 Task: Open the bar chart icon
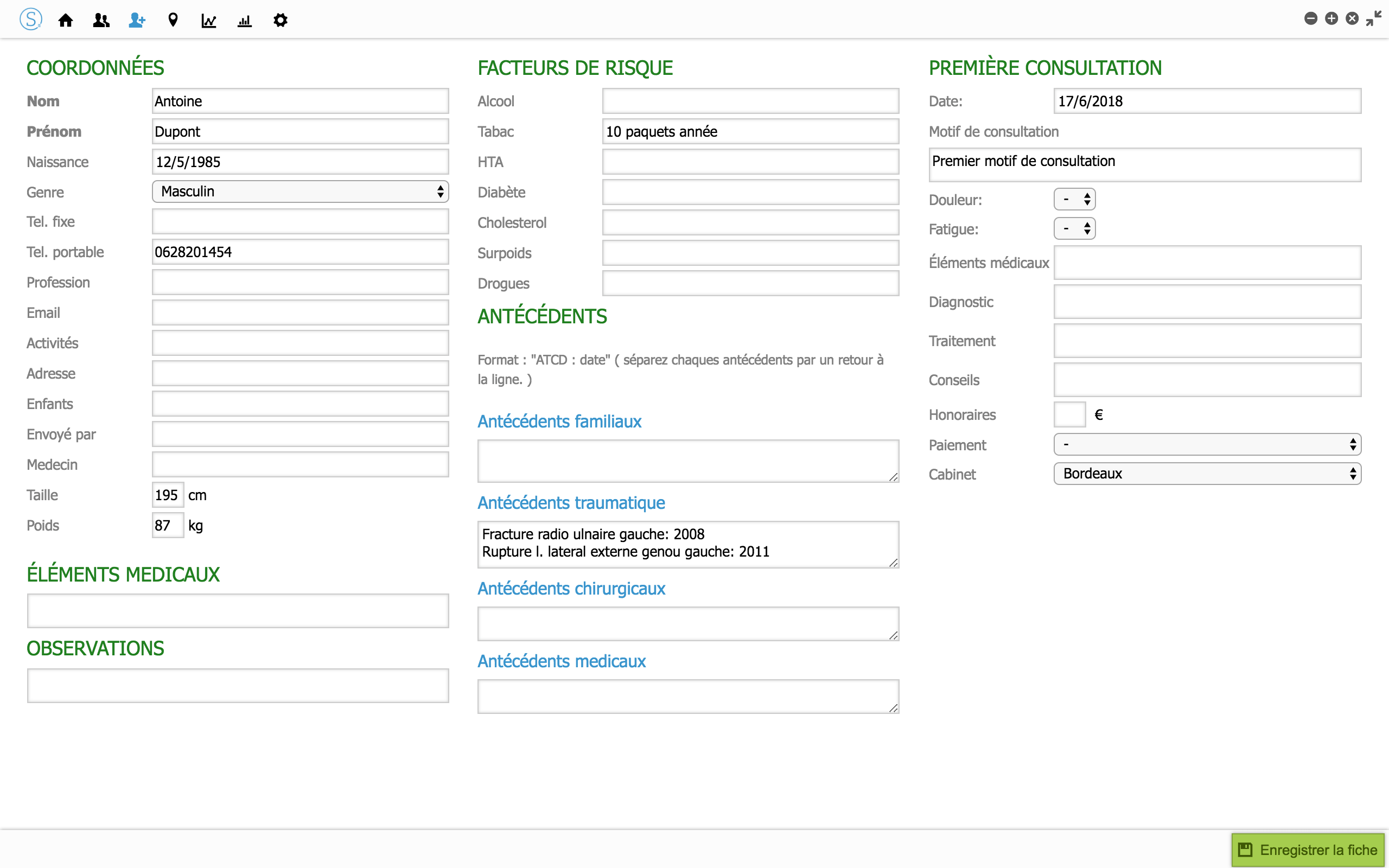click(245, 21)
